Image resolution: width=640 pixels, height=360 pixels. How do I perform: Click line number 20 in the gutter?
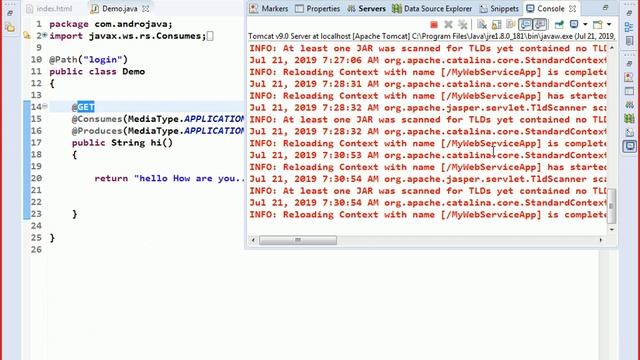(36, 178)
